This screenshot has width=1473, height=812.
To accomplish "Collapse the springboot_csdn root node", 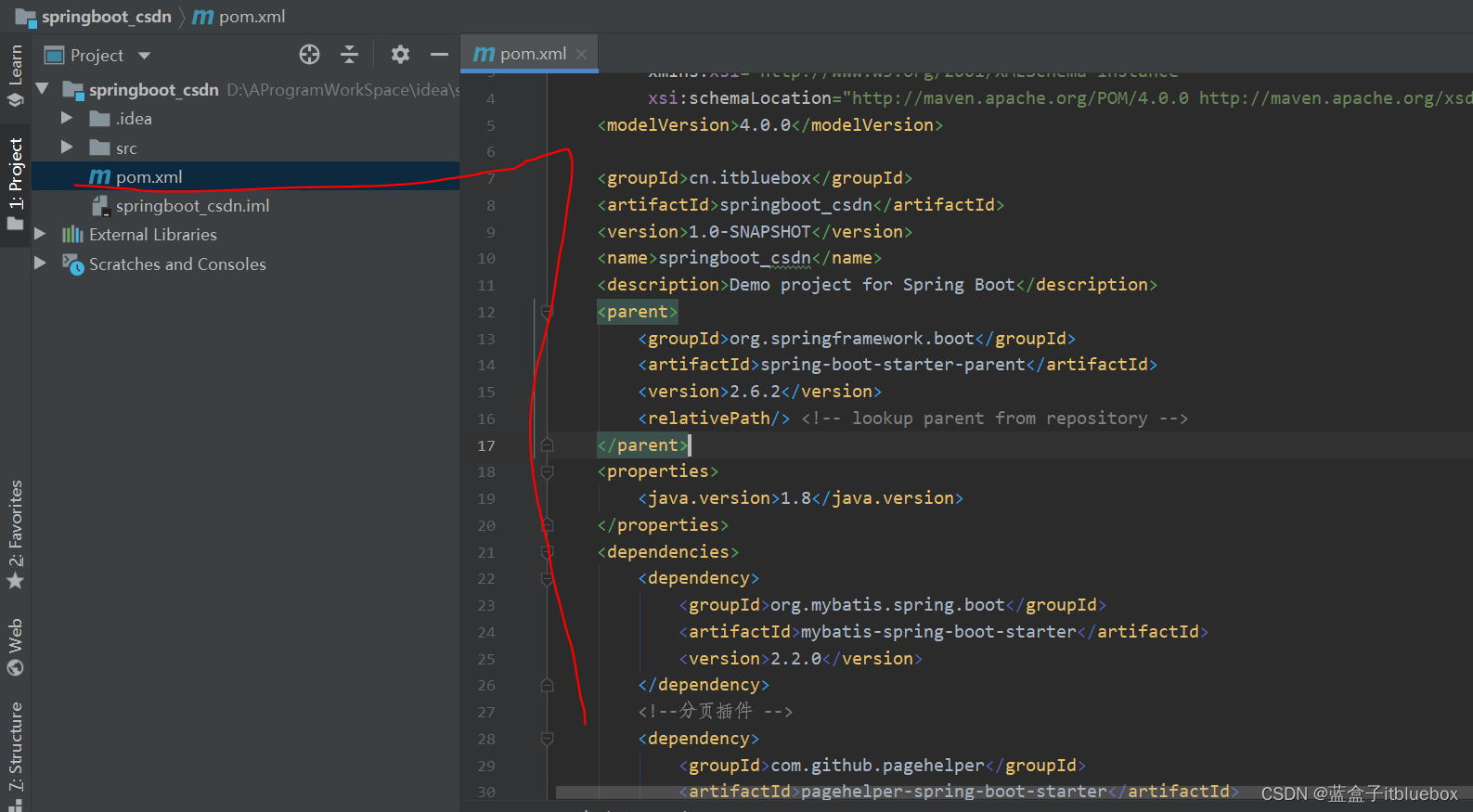I will (x=42, y=89).
